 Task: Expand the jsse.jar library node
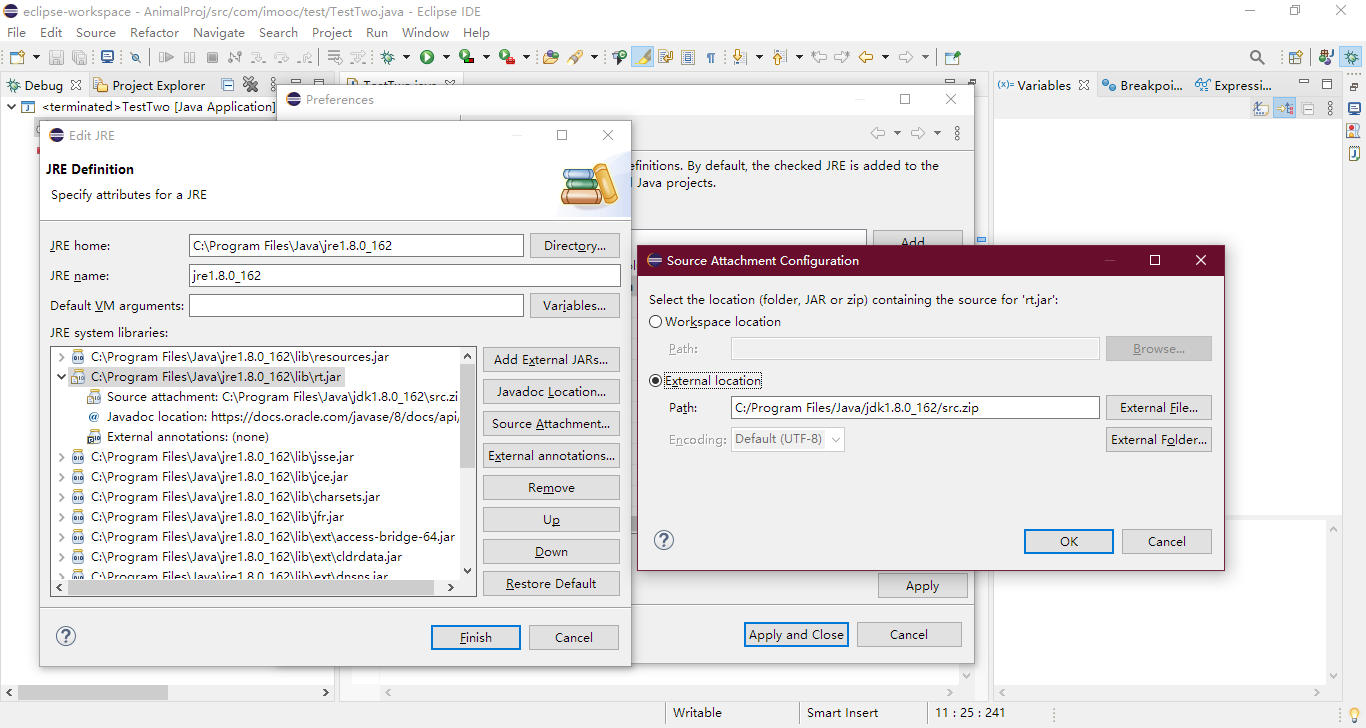click(62, 457)
